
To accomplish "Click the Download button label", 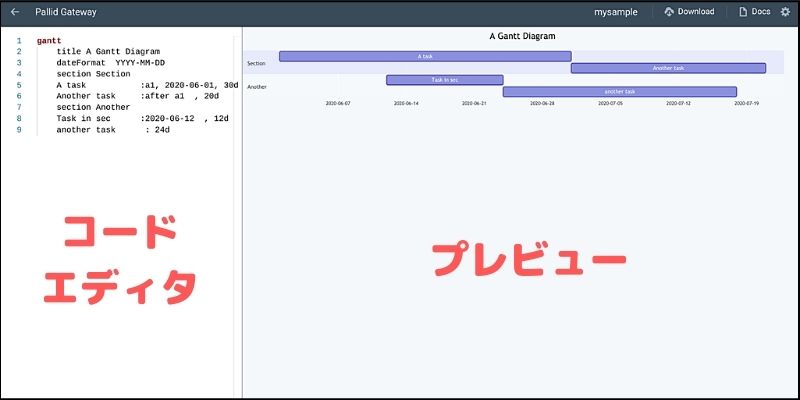I will [x=696, y=12].
